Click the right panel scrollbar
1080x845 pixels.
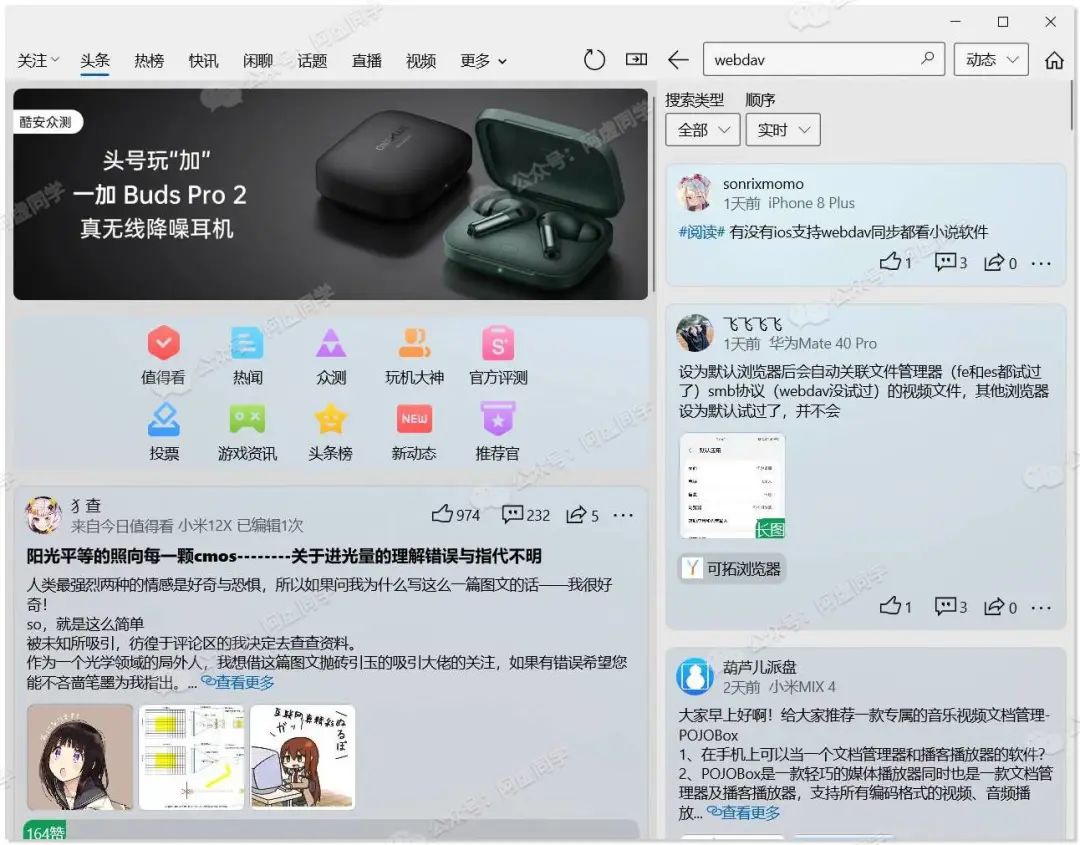pyautogui.click(x=1072, y=103)
